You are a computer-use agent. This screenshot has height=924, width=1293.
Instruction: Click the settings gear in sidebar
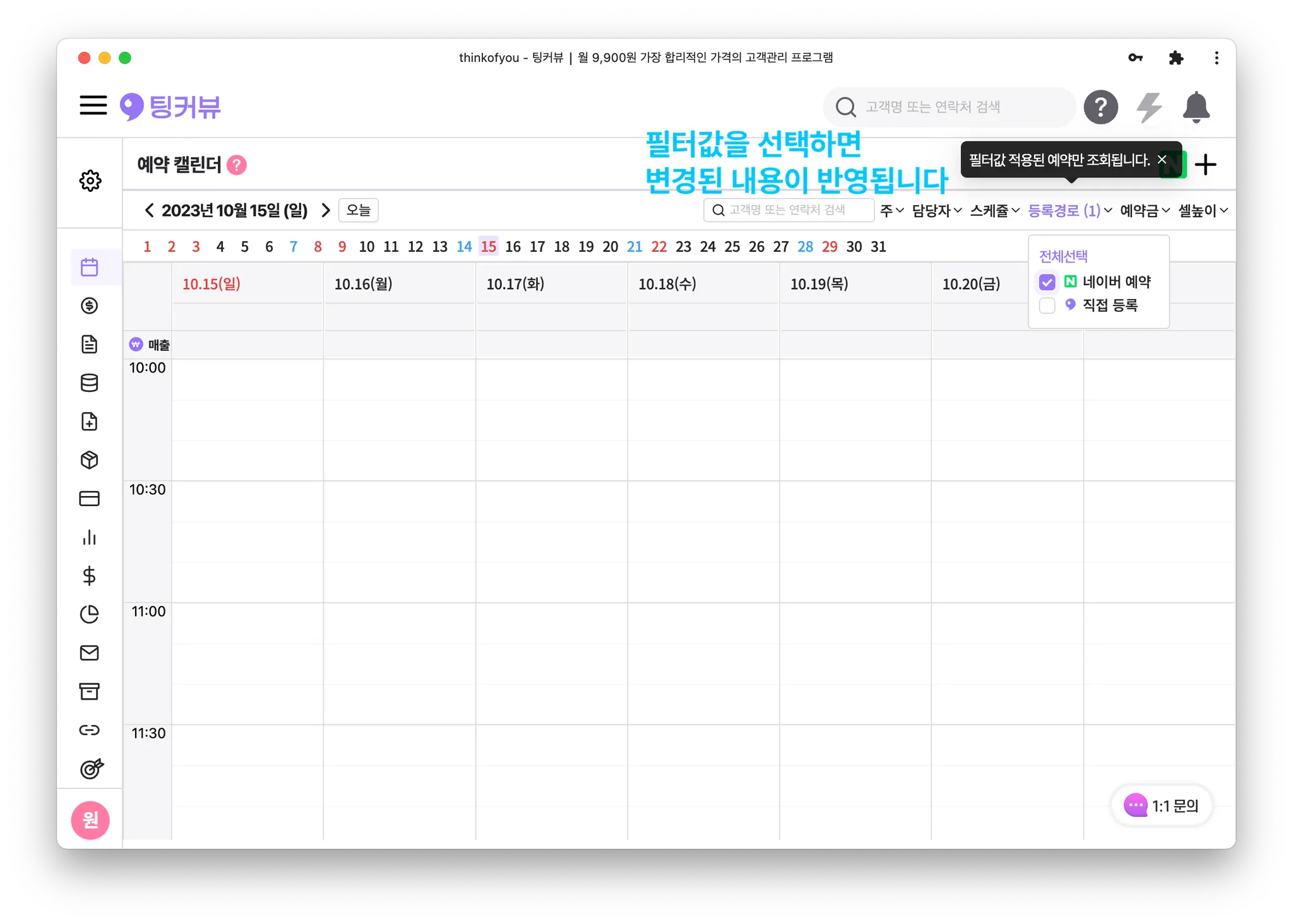coord(90,181)
